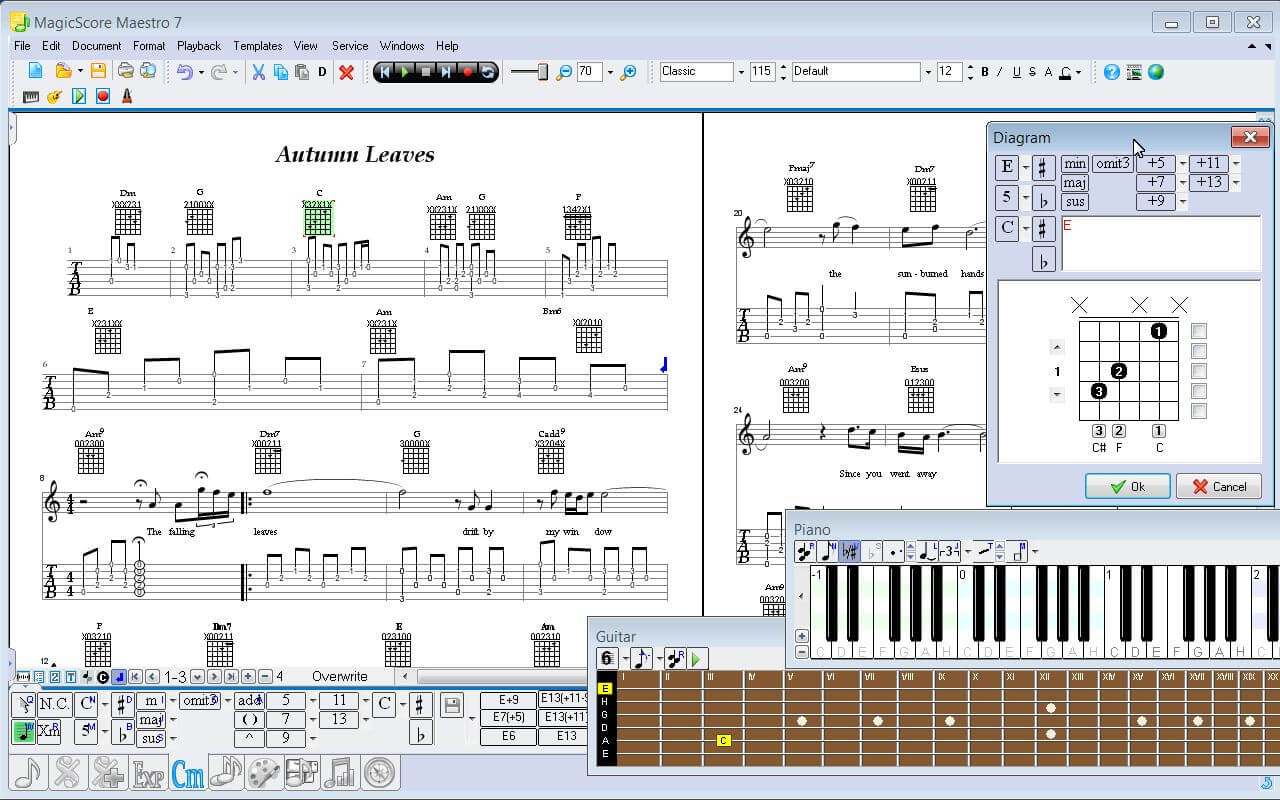This screenshot has width=1280, height=800.
Task: Expand the C bass note dropdown in chord panel
Action: pyautogui.click(x=402, y=704)
